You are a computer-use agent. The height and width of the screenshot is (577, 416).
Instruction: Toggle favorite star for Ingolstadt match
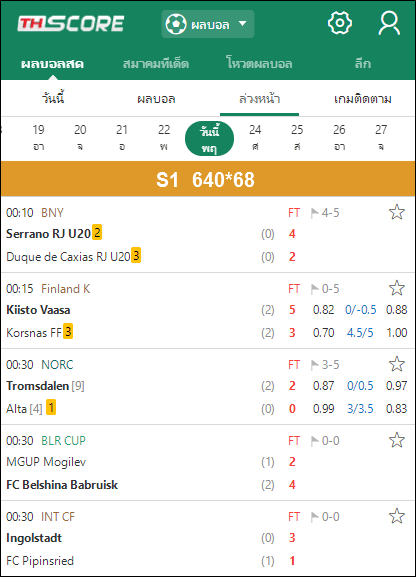point(396,516)
